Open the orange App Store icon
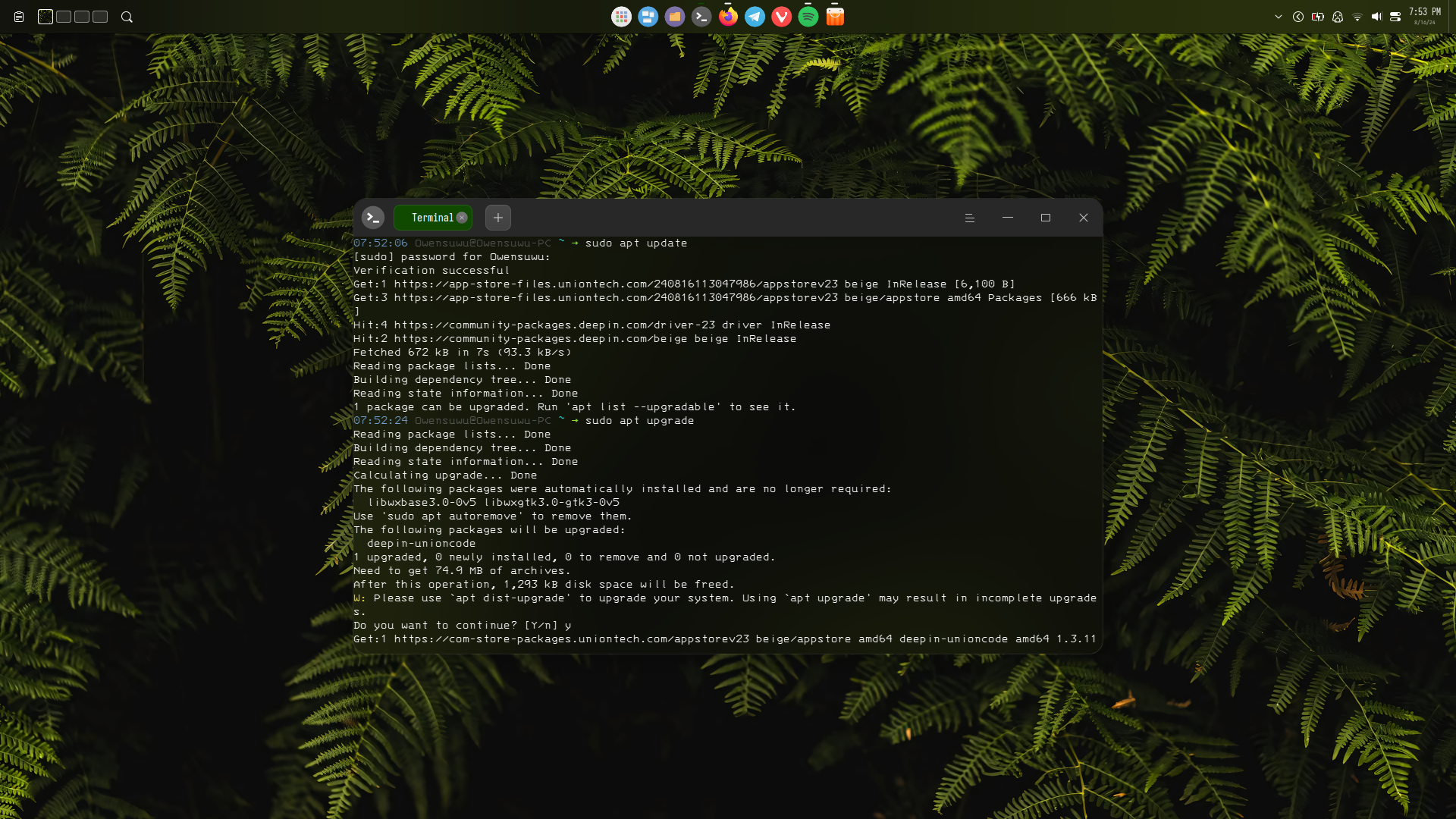 tap(835, 17)
